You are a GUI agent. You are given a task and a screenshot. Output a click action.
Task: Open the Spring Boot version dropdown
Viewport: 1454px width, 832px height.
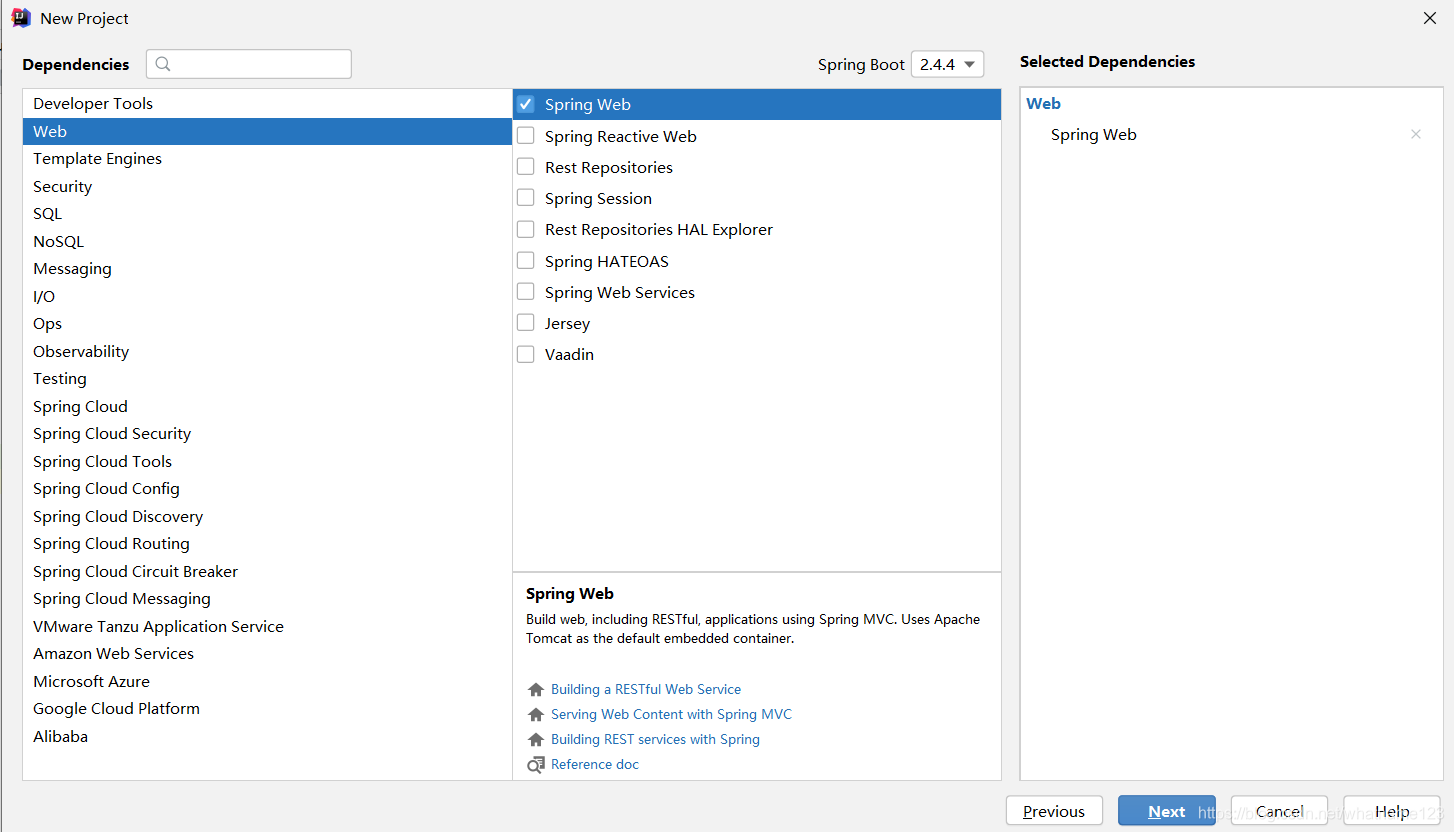(947, 64)
